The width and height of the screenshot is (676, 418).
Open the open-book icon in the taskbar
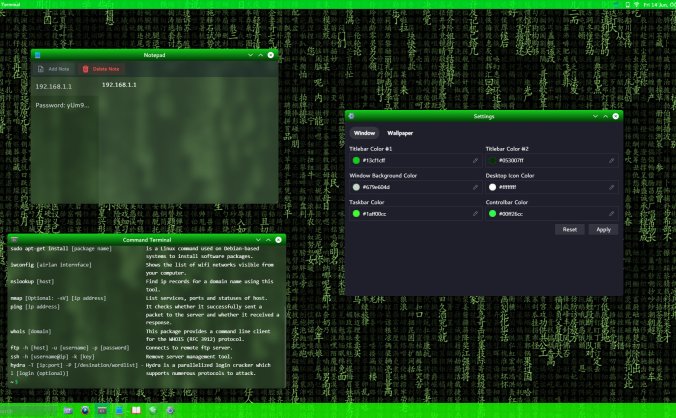[x=136, y=411]
